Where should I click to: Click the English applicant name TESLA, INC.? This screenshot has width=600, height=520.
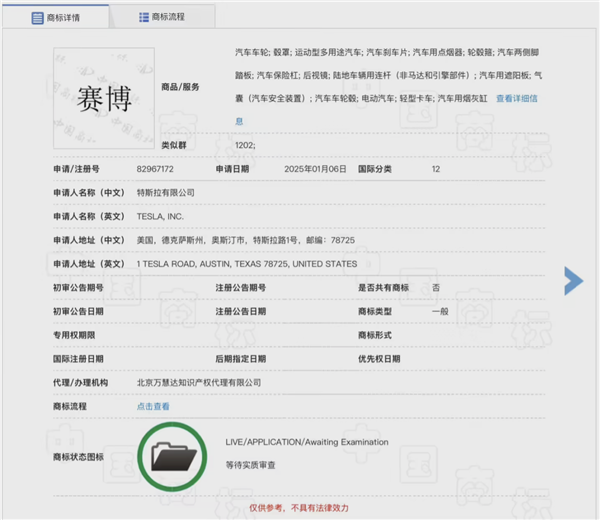point(160,216)
